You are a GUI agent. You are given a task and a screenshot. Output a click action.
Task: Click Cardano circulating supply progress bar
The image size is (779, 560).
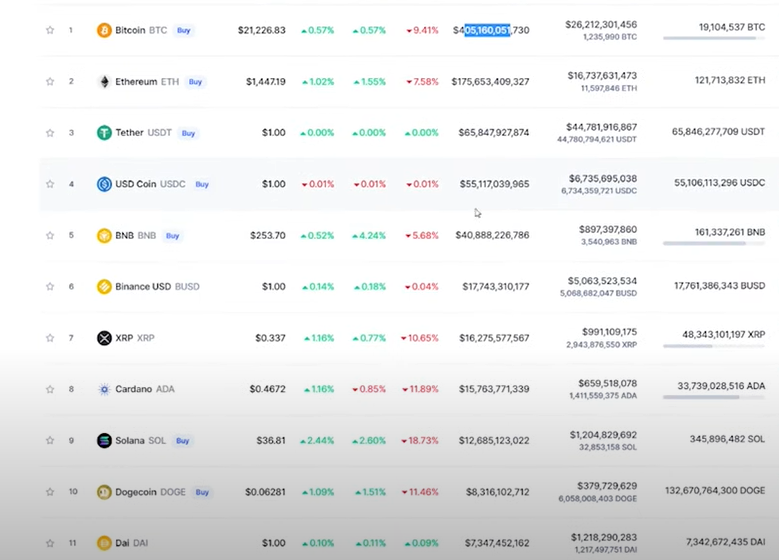[x=714, y=397]
